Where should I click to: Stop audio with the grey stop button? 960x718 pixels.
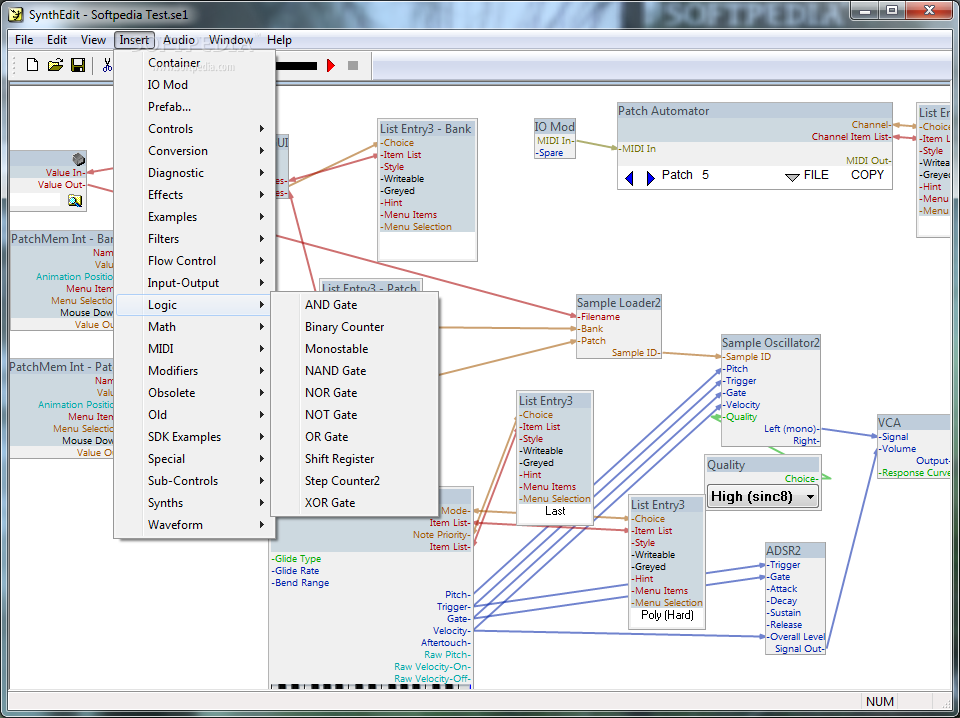353,65
